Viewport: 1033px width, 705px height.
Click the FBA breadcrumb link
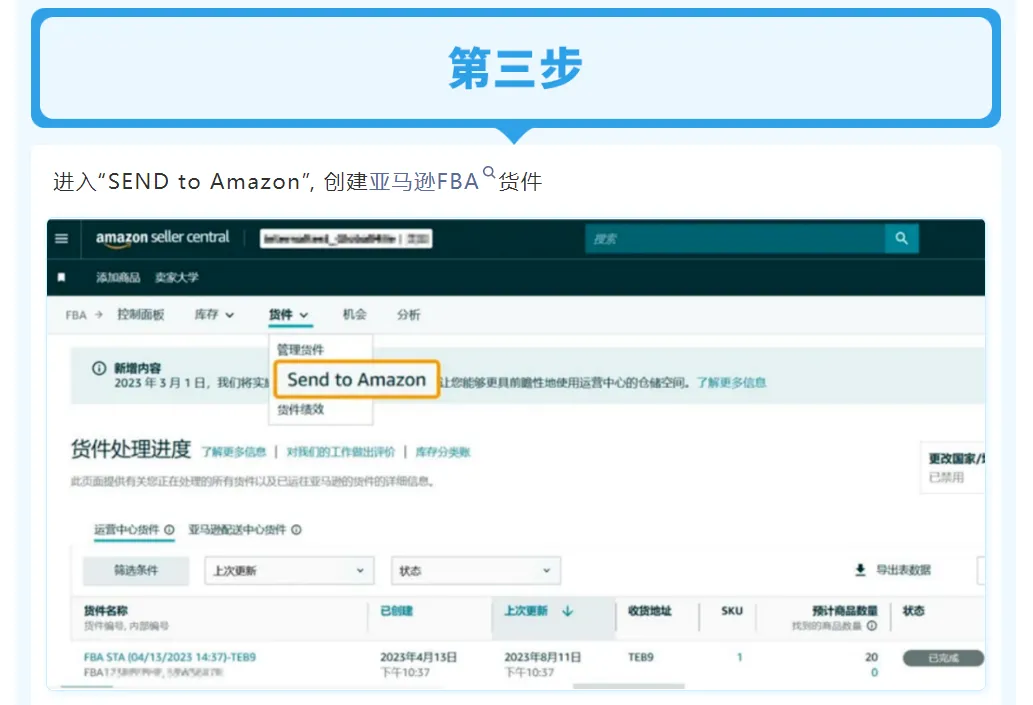tap(76, 315)
